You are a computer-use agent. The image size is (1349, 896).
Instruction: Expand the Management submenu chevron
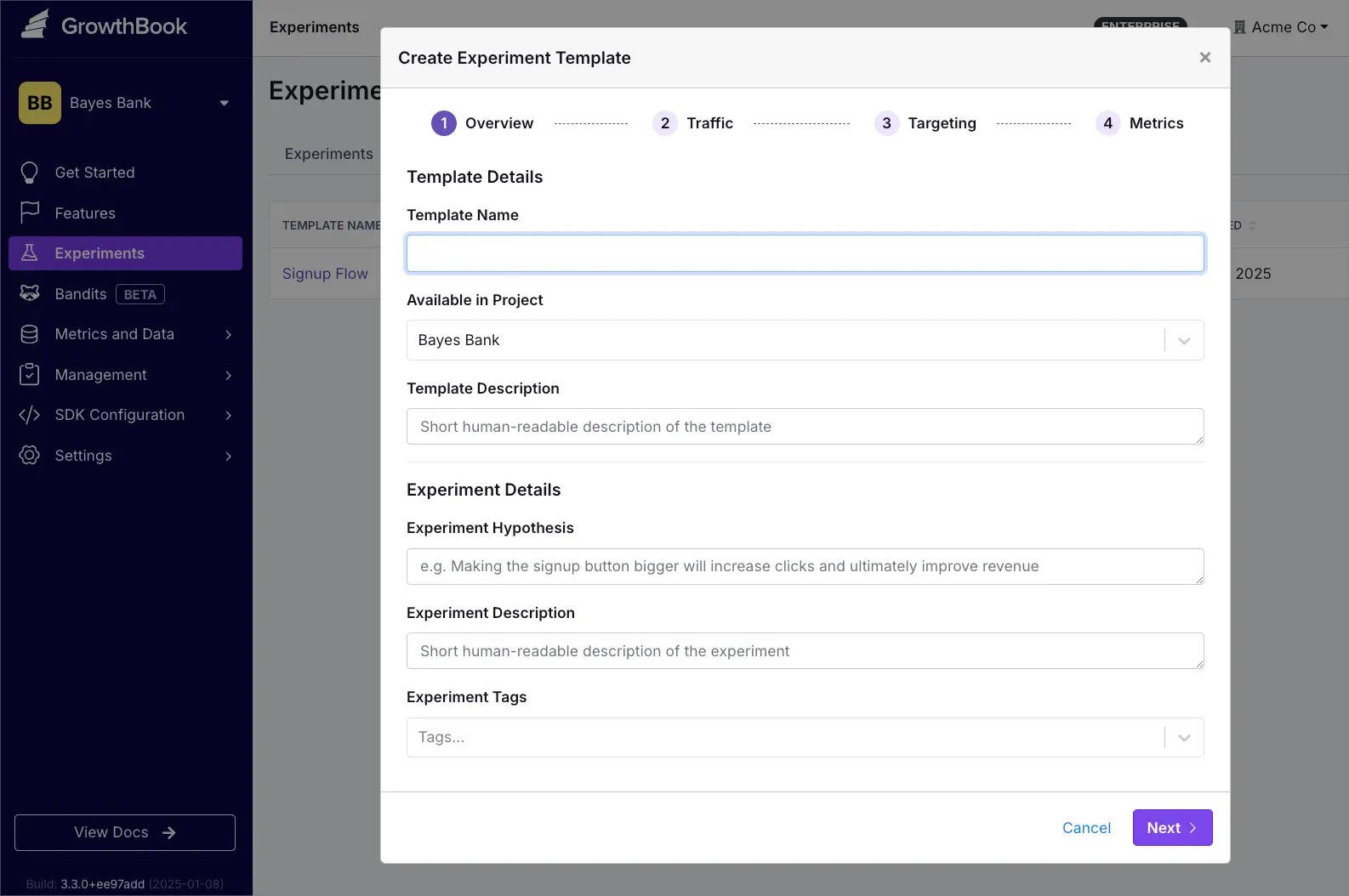228,375
